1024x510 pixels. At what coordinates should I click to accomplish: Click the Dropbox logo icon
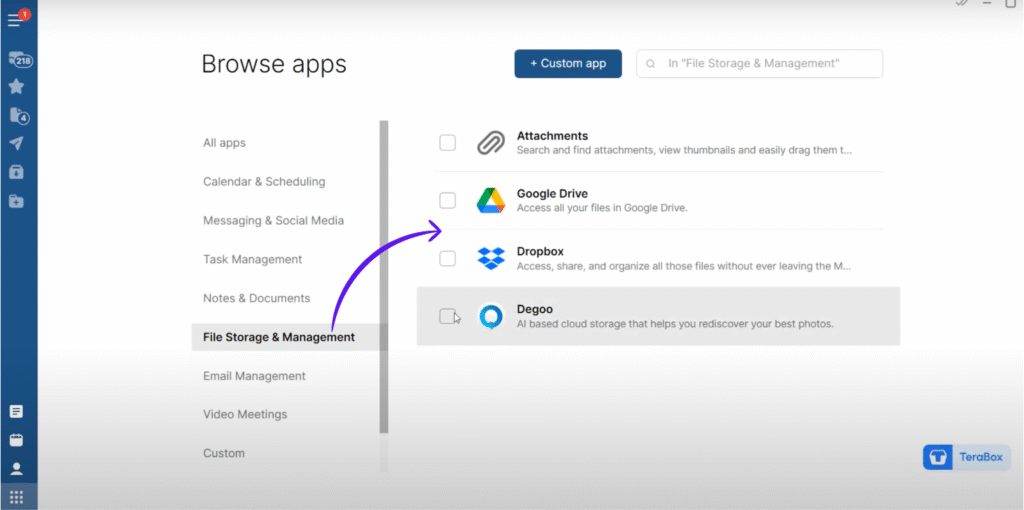491,258
